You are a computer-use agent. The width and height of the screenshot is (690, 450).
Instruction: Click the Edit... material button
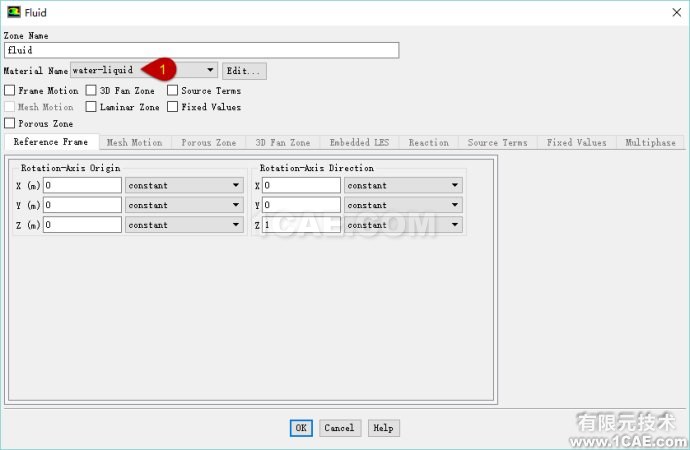click(244, 71)
